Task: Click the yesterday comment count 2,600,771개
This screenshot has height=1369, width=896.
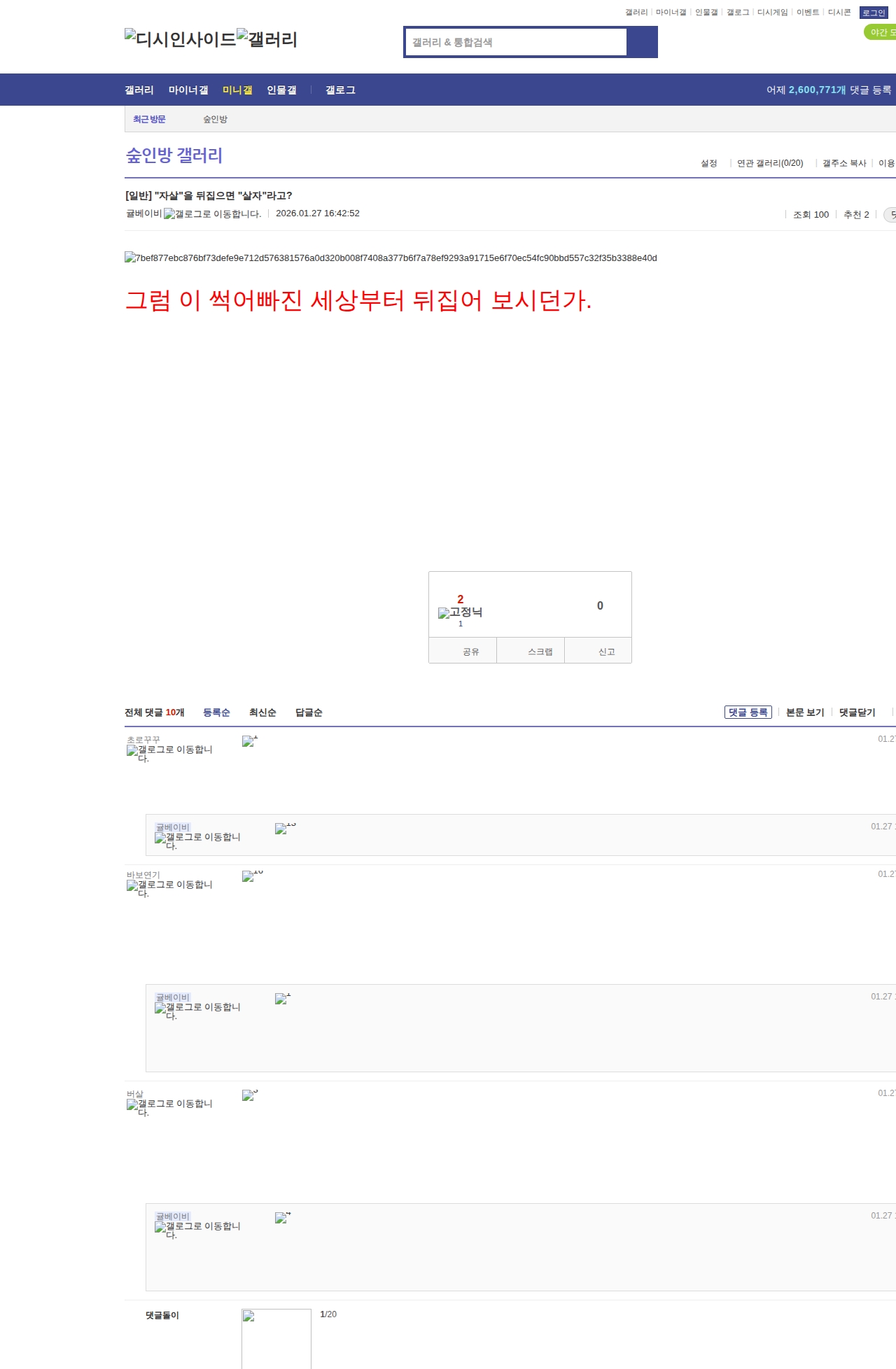Action: (x=818, y=90)
